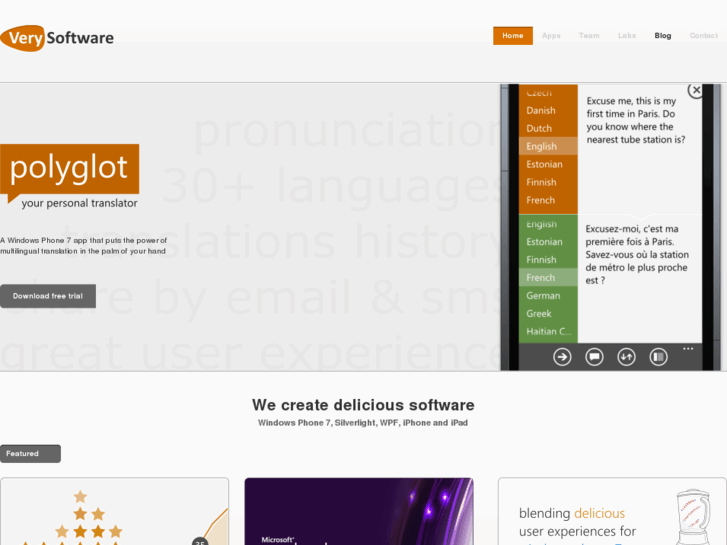Viewport: 727px width, 545px height.
Task: Open the blending delicious user experiences card
Action: [x=612, y=511]
